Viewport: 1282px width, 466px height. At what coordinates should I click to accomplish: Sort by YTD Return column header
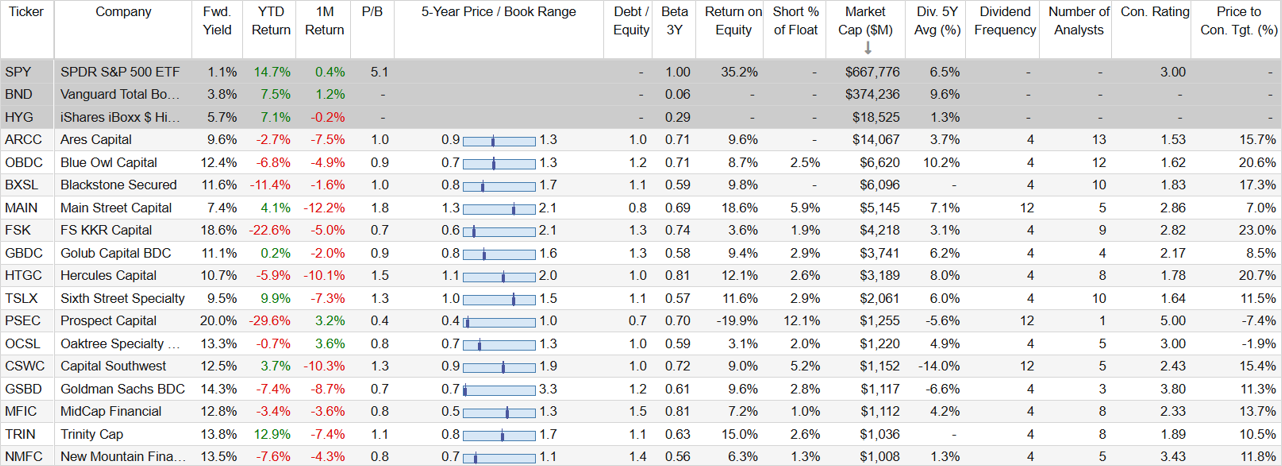pos(269,21)
